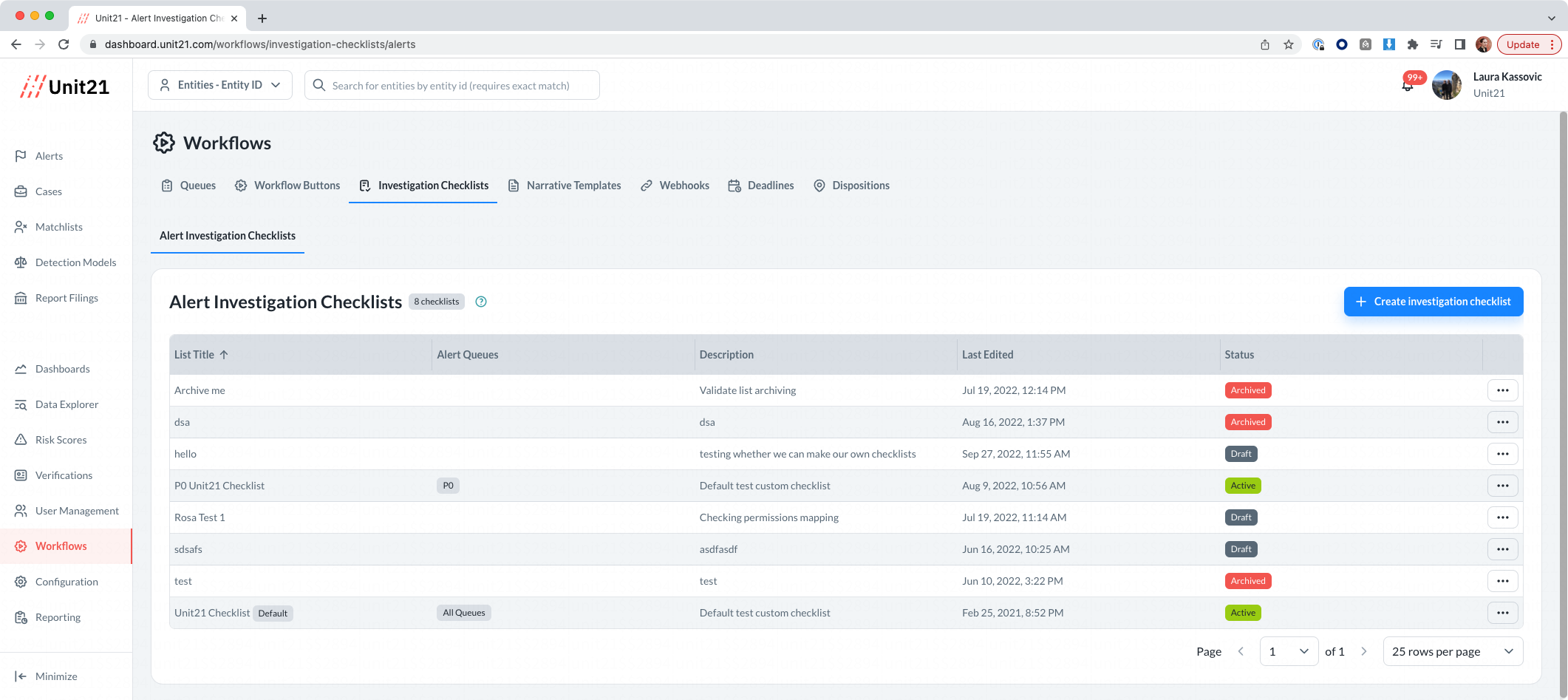Screen dimensions: 1568x700
Task: Go to next page arrow
Action: click(x=1364, y=651)
